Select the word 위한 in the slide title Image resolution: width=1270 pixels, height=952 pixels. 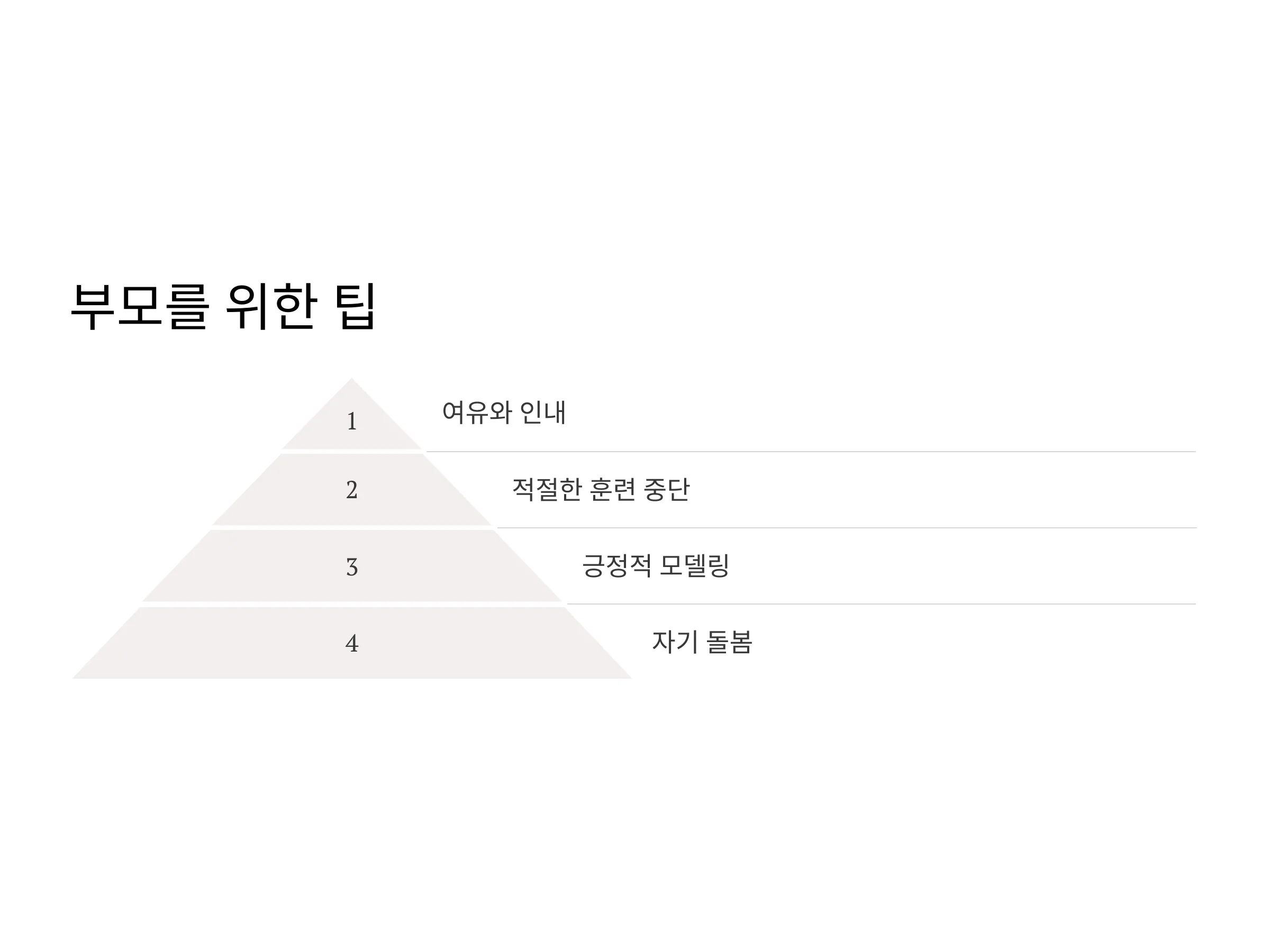271,306
